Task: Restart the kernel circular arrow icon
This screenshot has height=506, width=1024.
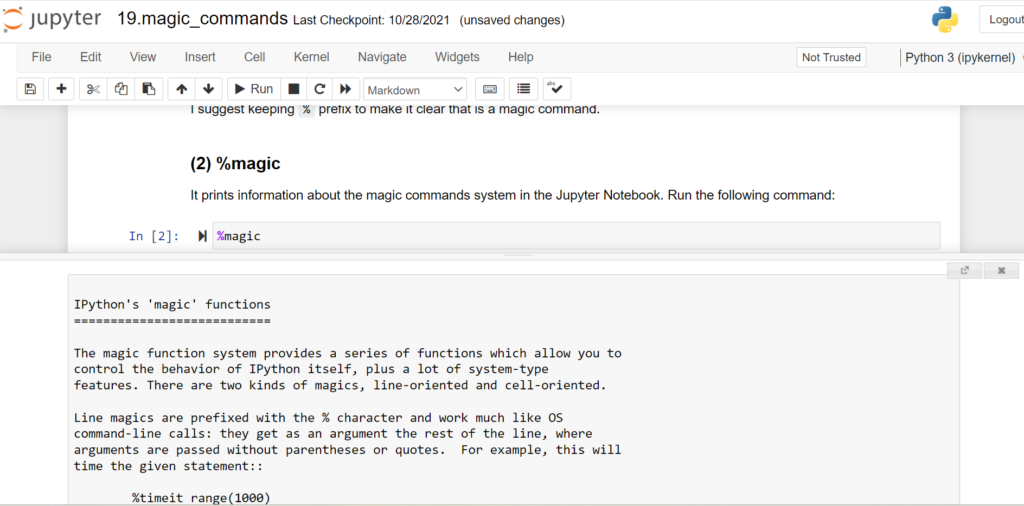Action: [319, 89]
